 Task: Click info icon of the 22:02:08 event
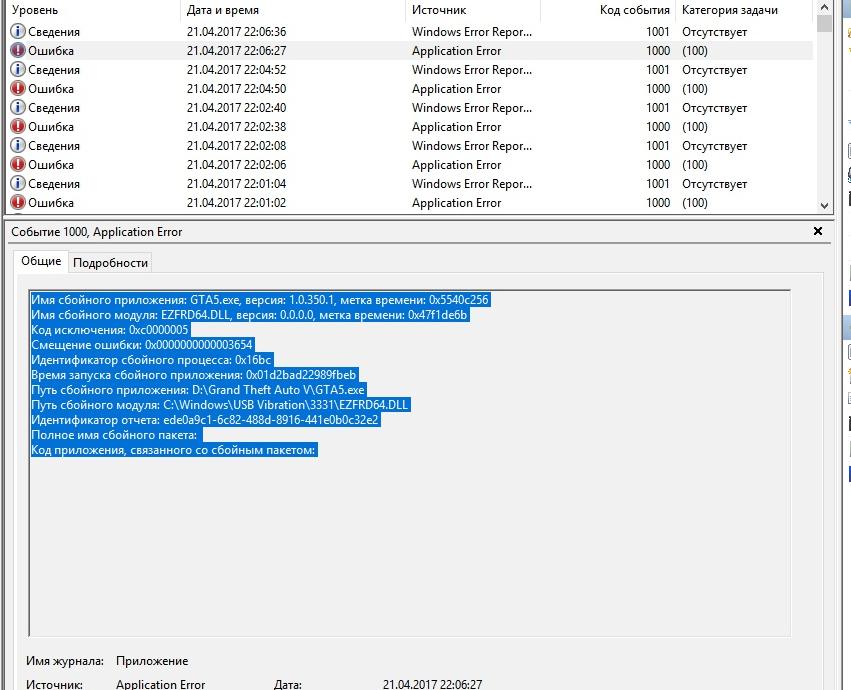(18, 145)
